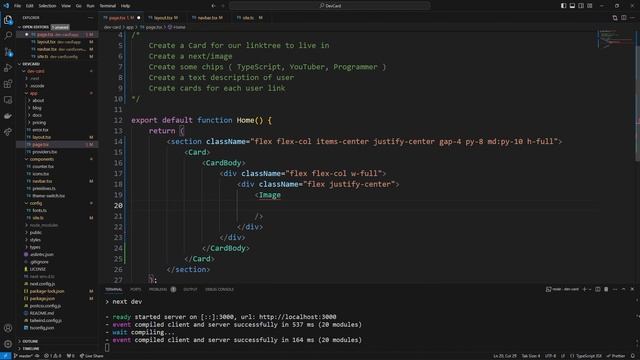Open the terminal launch profile dropdown arrow
This screenshot has width=640, height=360.
590,289
